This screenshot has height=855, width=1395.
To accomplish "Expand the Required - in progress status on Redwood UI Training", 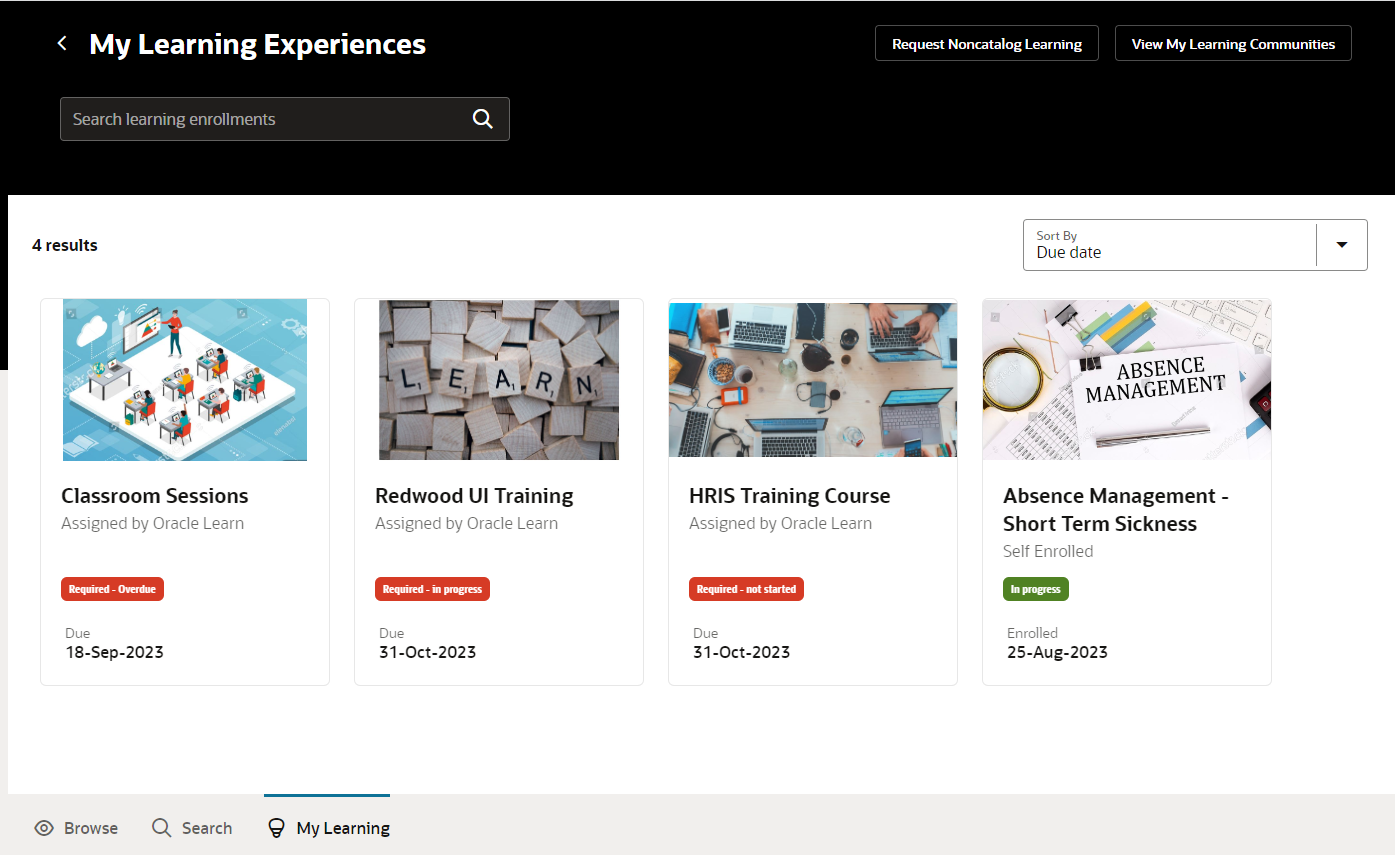I will click(432, 588).
